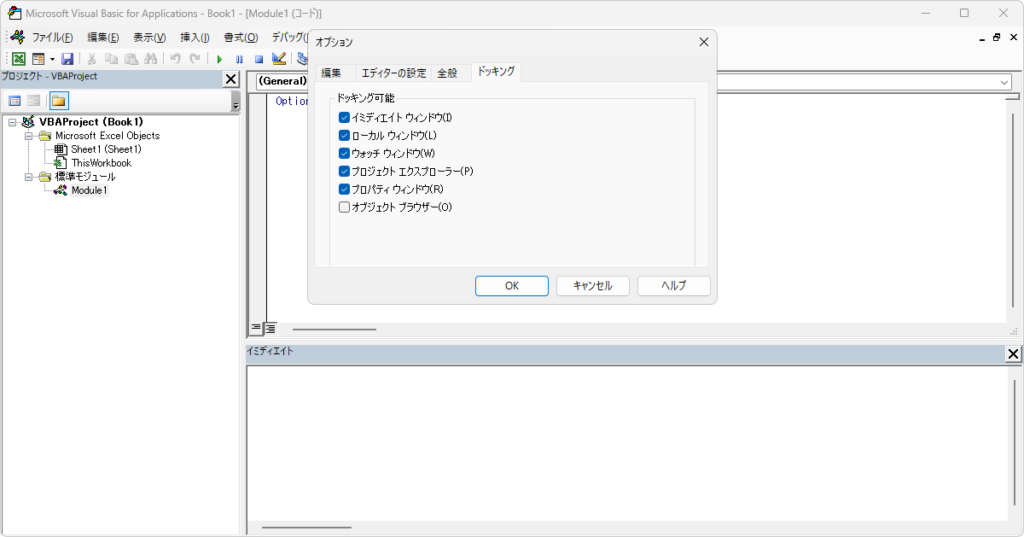Click the Paste clipboard toolbar icon
Screen dimensions: 1024x537
click(131, 59)
